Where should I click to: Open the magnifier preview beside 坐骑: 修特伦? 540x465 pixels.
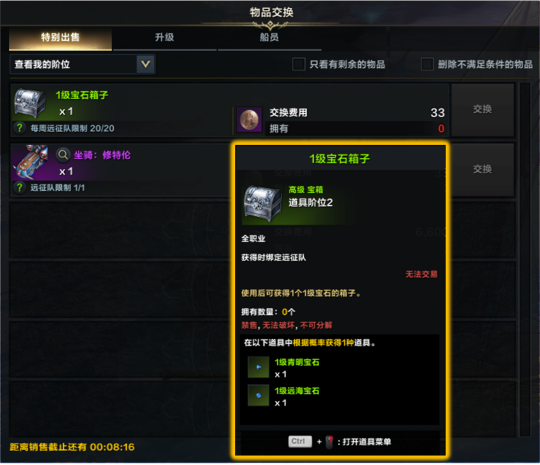click(x=63, y=155)
